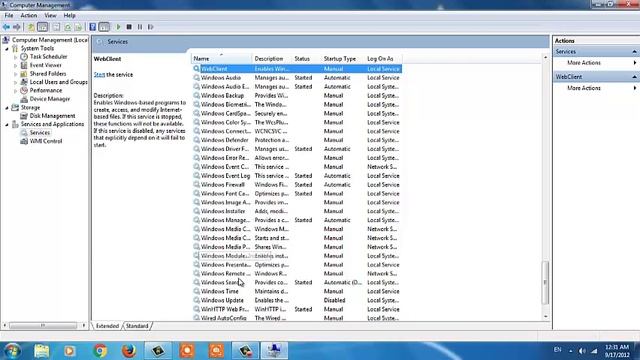Select the Windows Event Log service row
Image resolution: width=640 pixels, height=360 pixels.
pos(297,176)
